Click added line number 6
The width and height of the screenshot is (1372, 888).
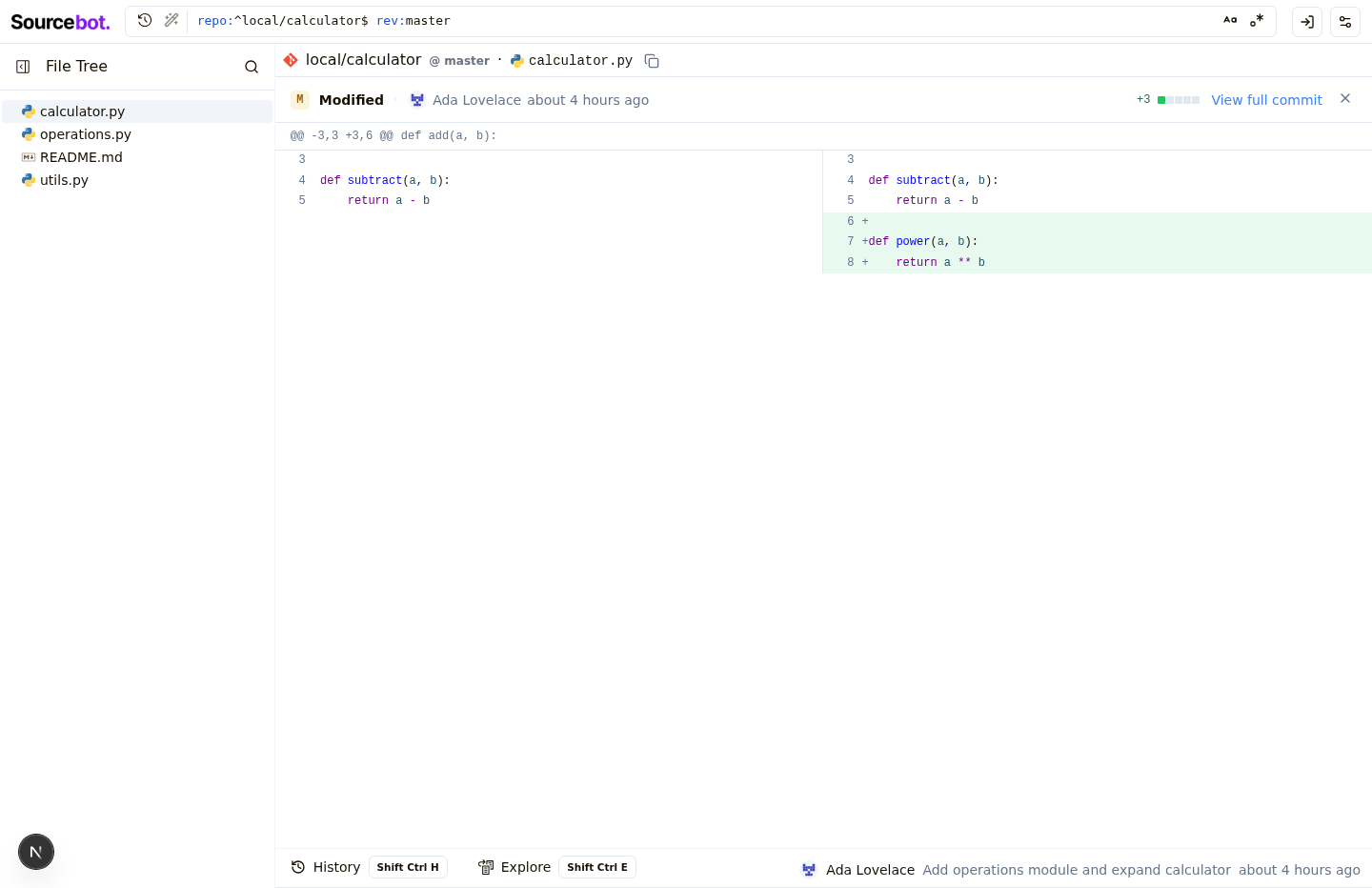point(850,221)
